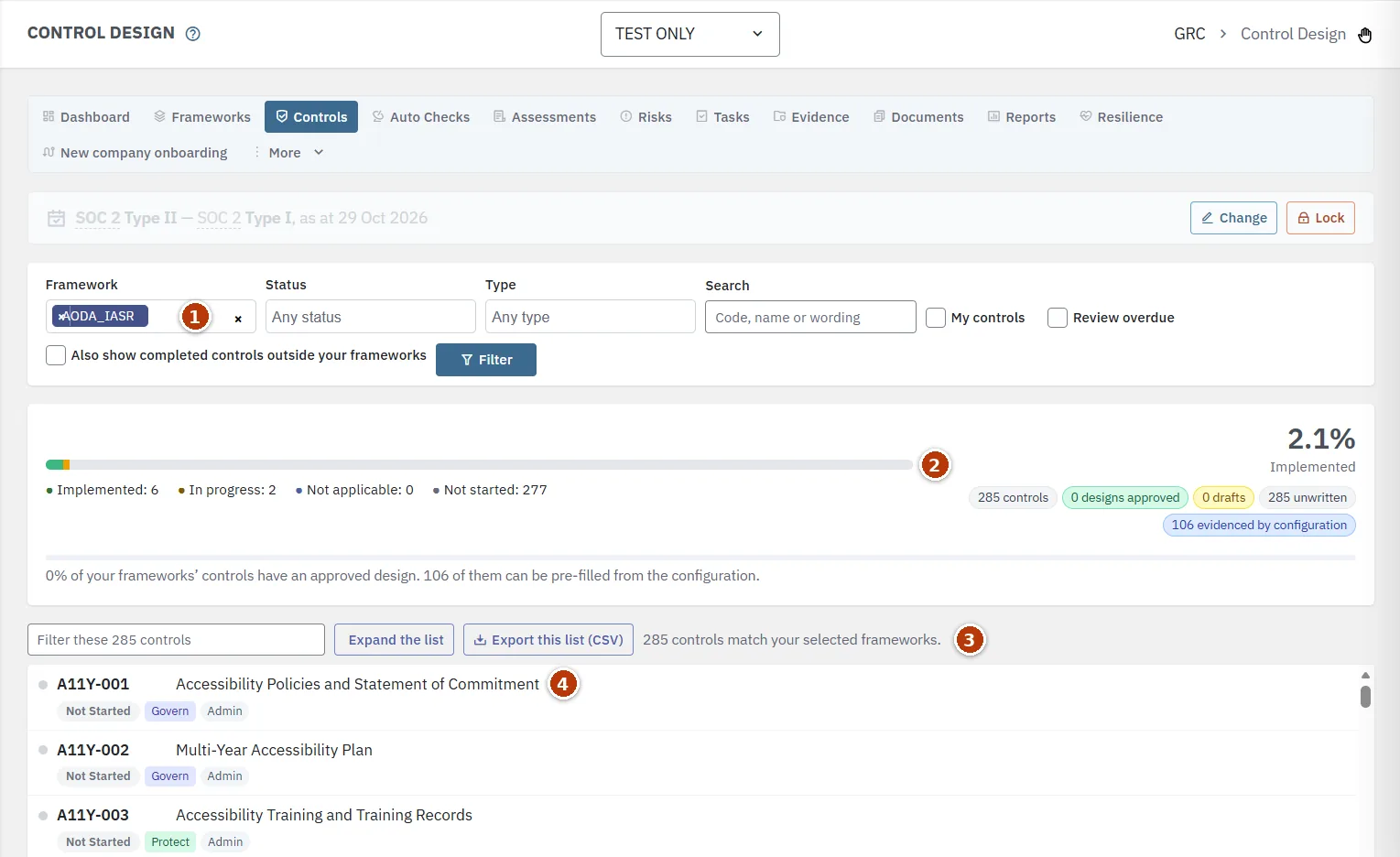Open the Framework multi-select field
This screenshot has width=1400, height=857.
(150, 317)
